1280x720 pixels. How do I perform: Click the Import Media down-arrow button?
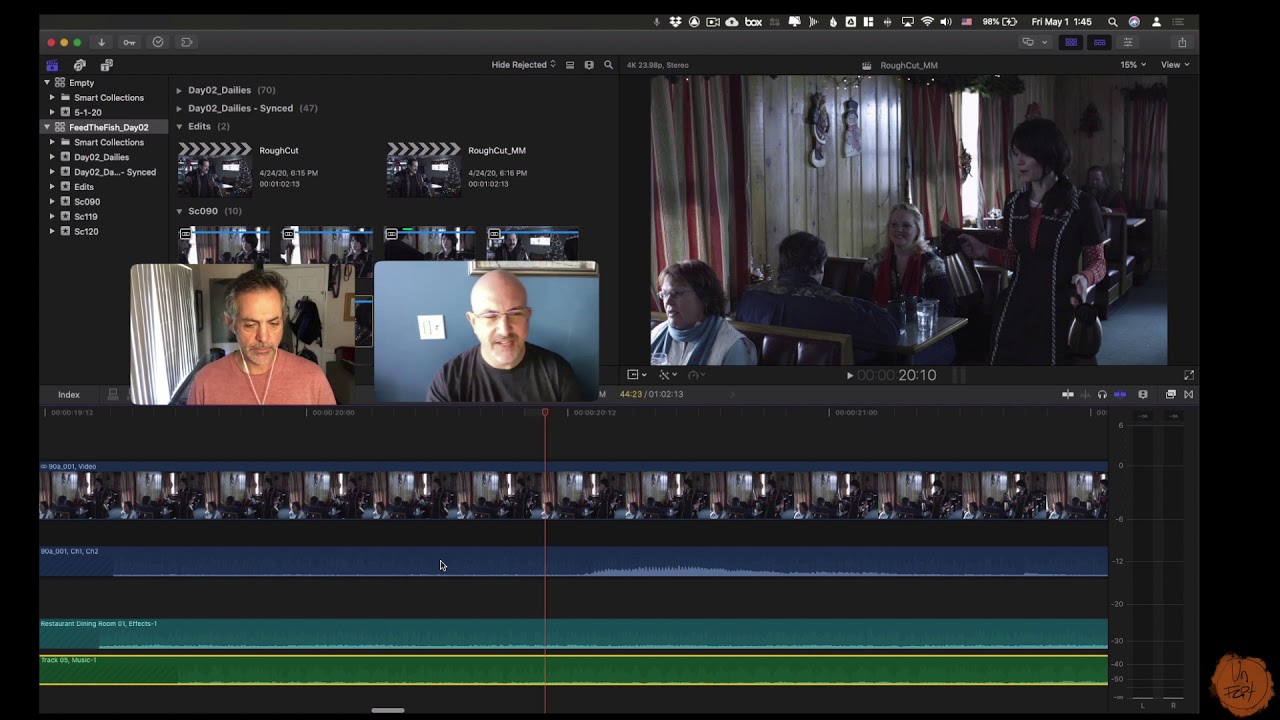coord(101,42)
